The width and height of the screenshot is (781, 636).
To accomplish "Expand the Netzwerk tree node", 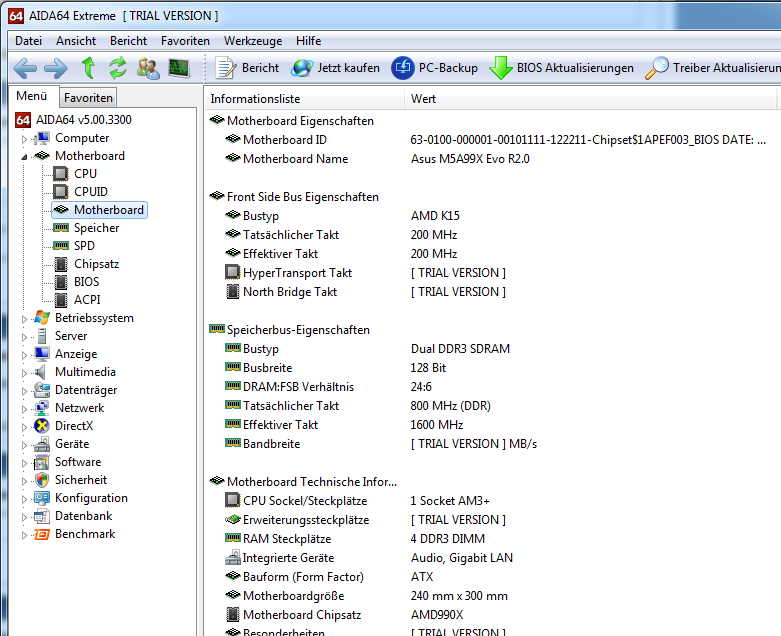I will pos(24,408).
